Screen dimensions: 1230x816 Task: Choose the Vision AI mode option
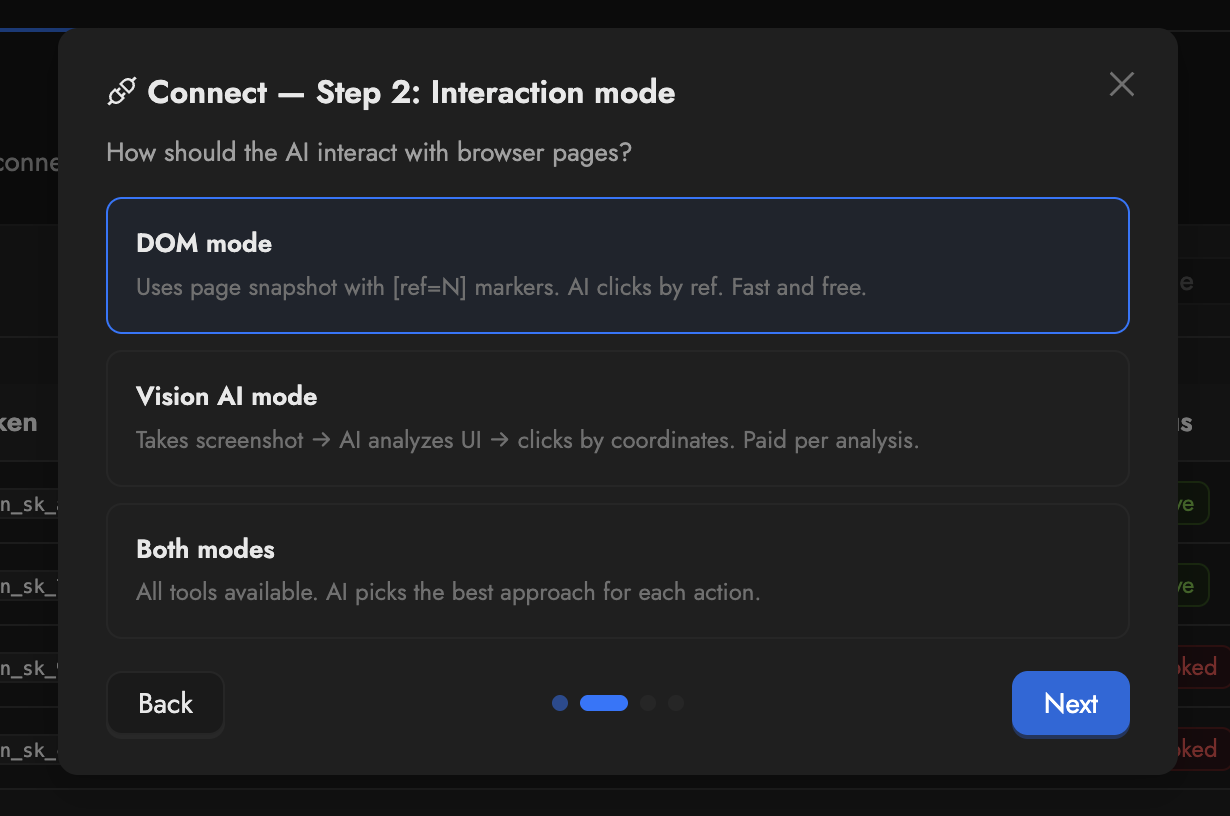click(x=617, y=418)
